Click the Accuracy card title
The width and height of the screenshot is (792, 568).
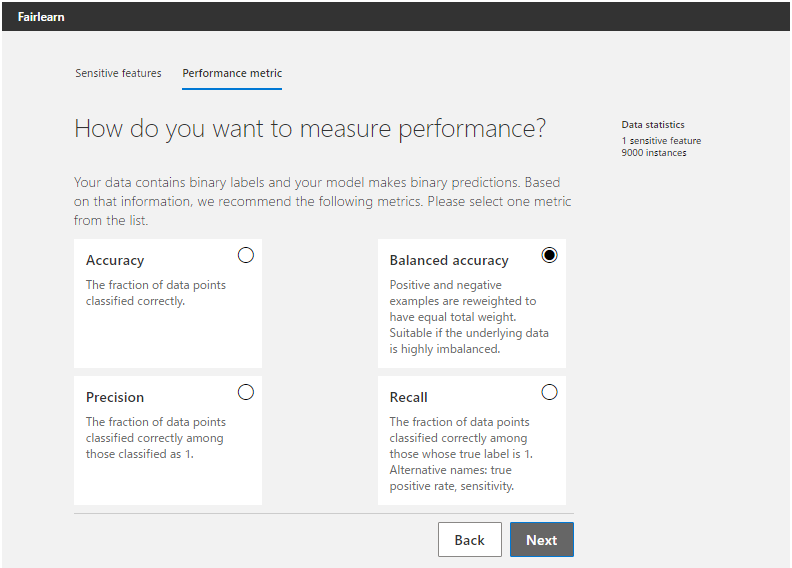tap(115, 260)
